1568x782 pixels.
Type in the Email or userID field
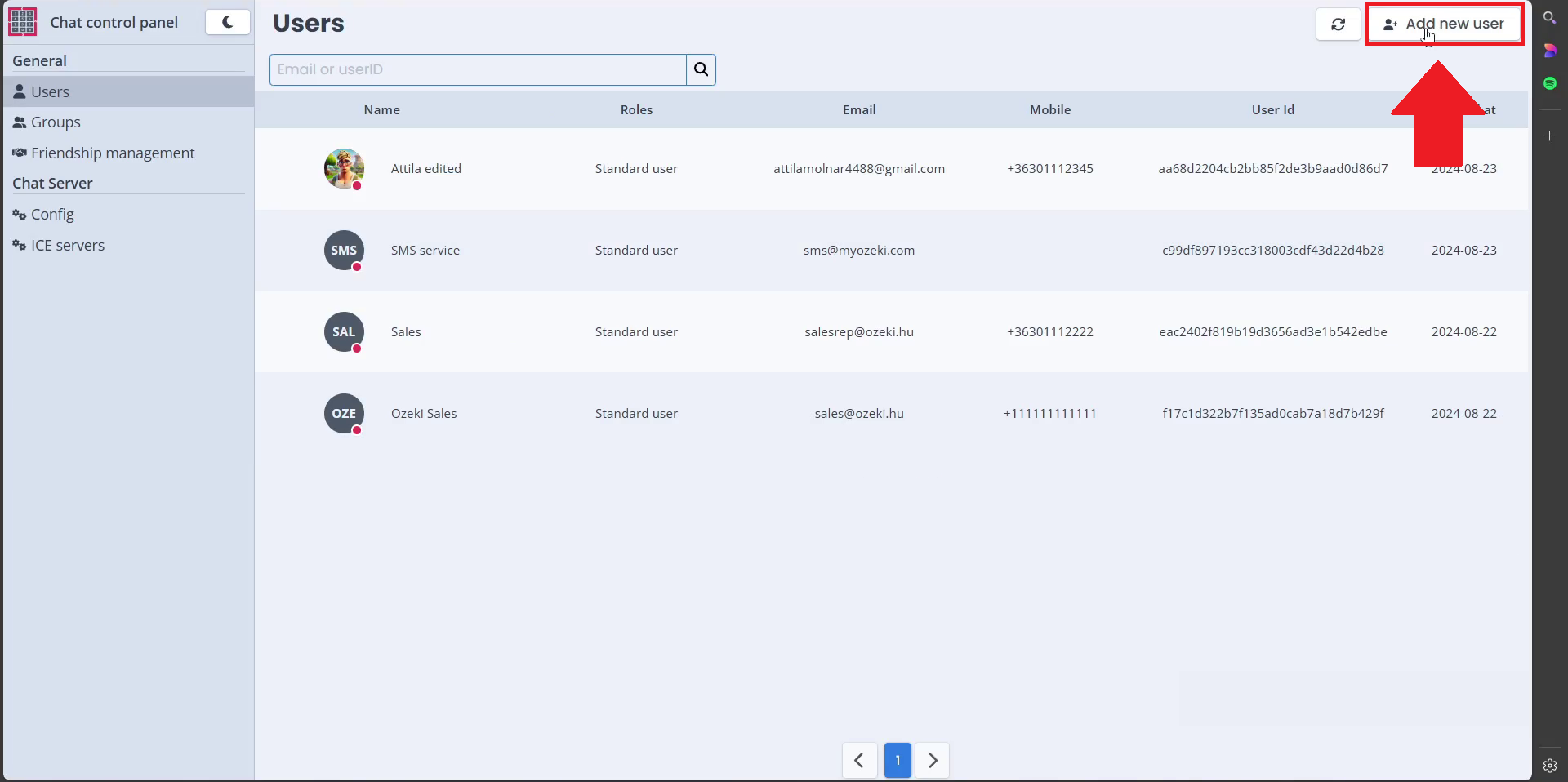pos(478,69)
